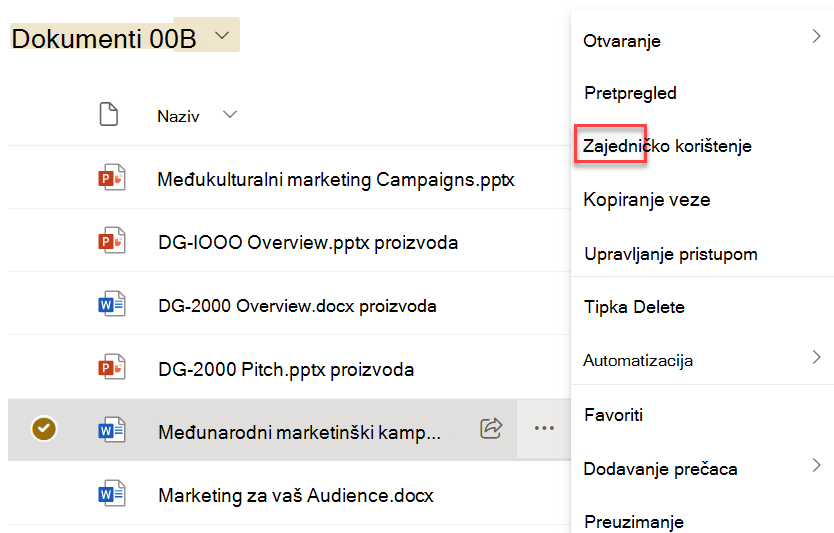Open DG-IOOO Overview.pptx proizvoda file
834x533 pixels.
pyautogui.click(x=308, y=243)
